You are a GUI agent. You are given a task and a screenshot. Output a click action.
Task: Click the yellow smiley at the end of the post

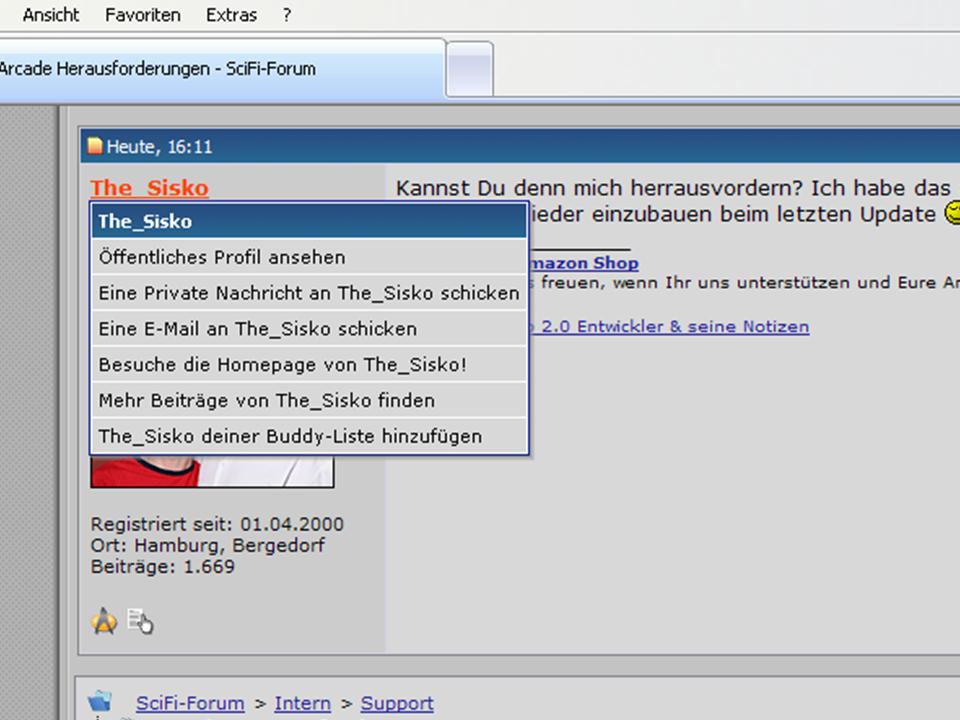pyautogui.click(x=952, y=214)
